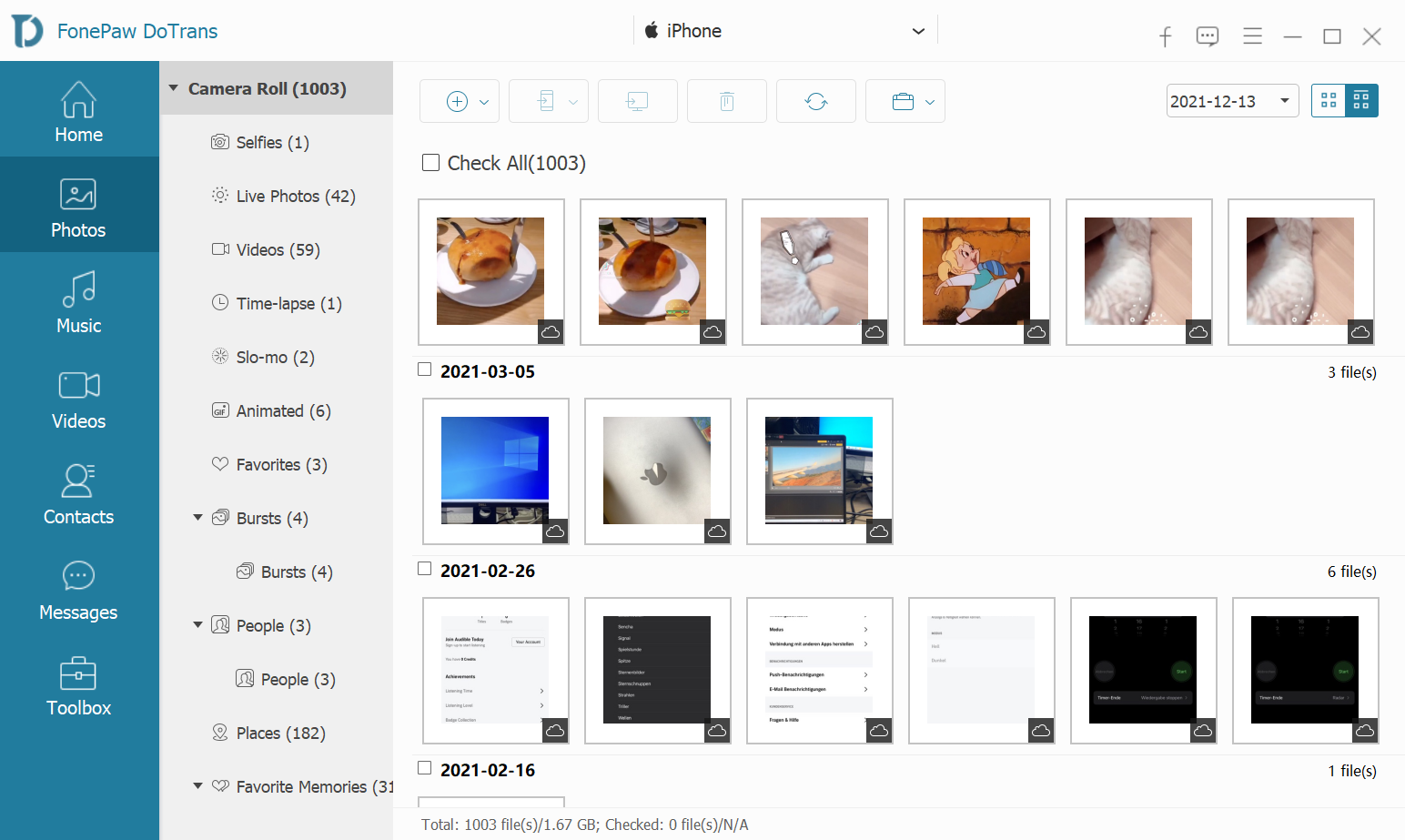Go to the Music section
This screenshot has width=1405, height=840.
[x=79, y=300]
